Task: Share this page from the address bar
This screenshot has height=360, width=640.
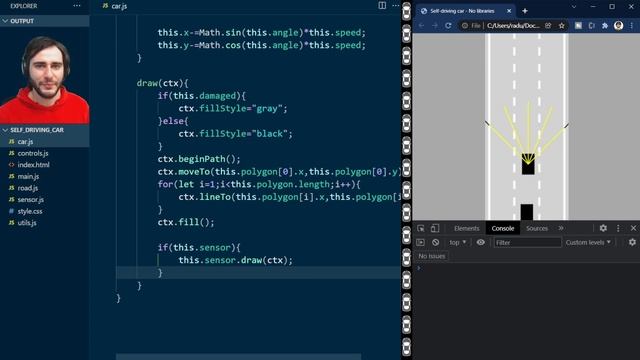Action: pos(548,25)
